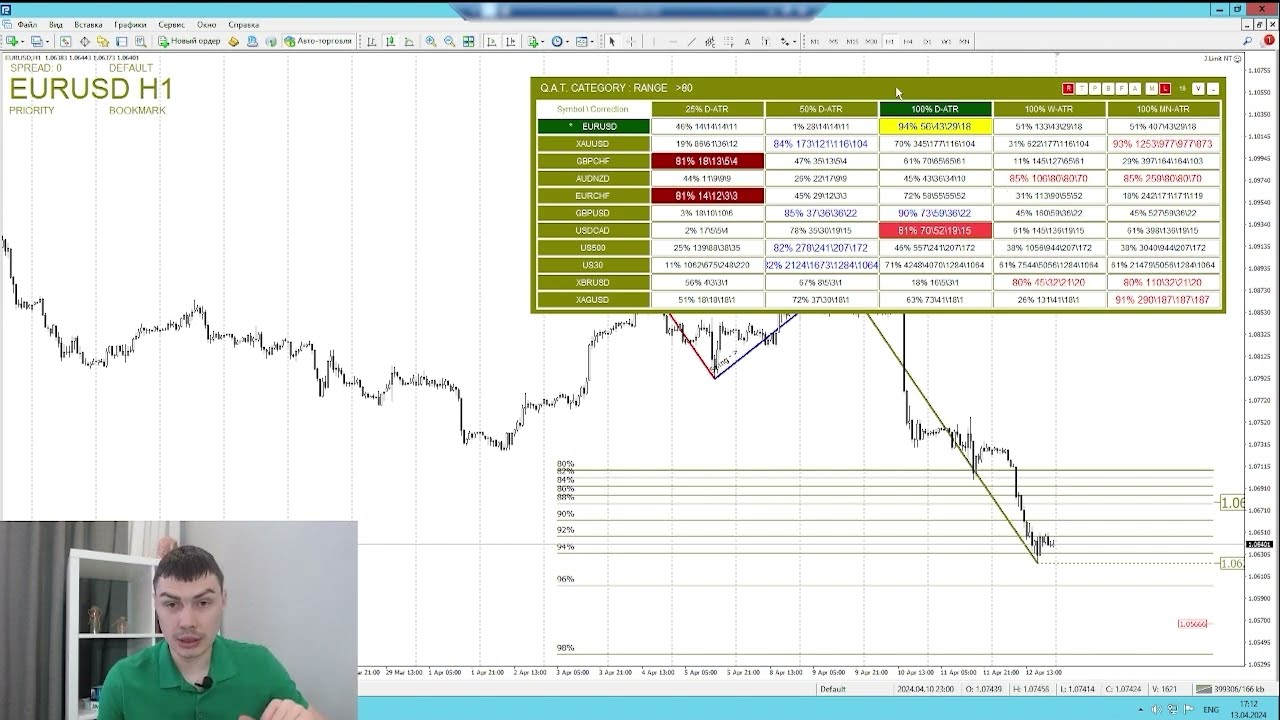1280x720 pixels.
Task: Select XAUUSD symbol in QAT panel
Action: pyautogui.click(x=593, y=144)
